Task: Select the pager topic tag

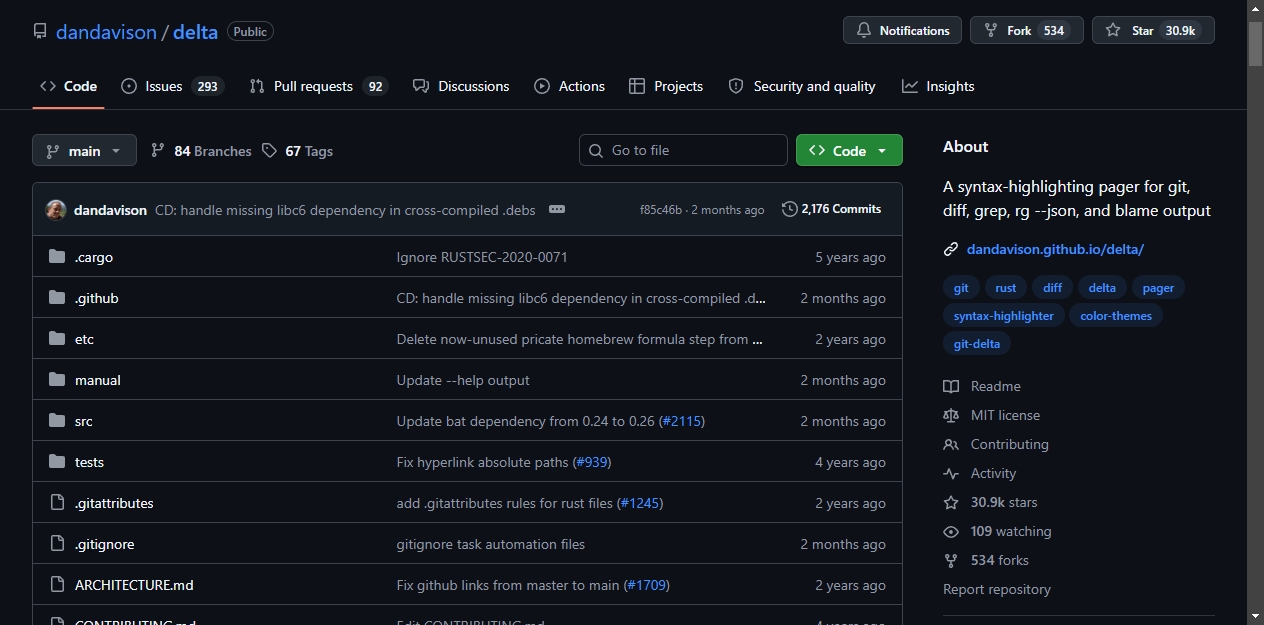Action: pos(1158,287)
